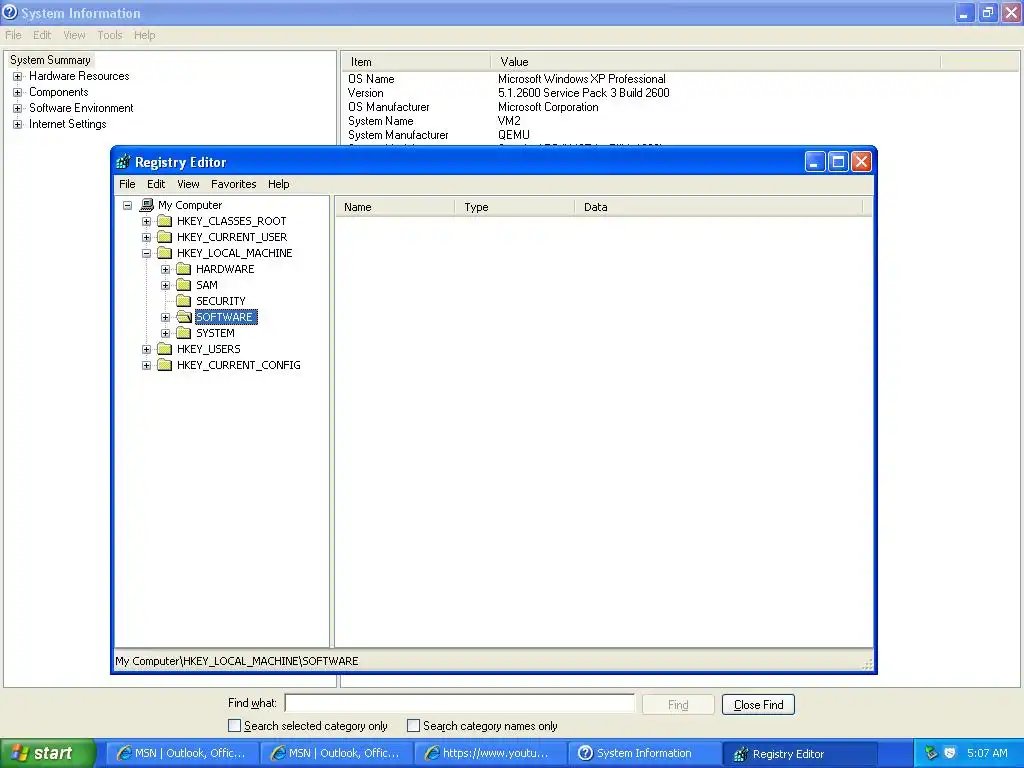Enable Search category names only checkbox

[x=413, y=726]
